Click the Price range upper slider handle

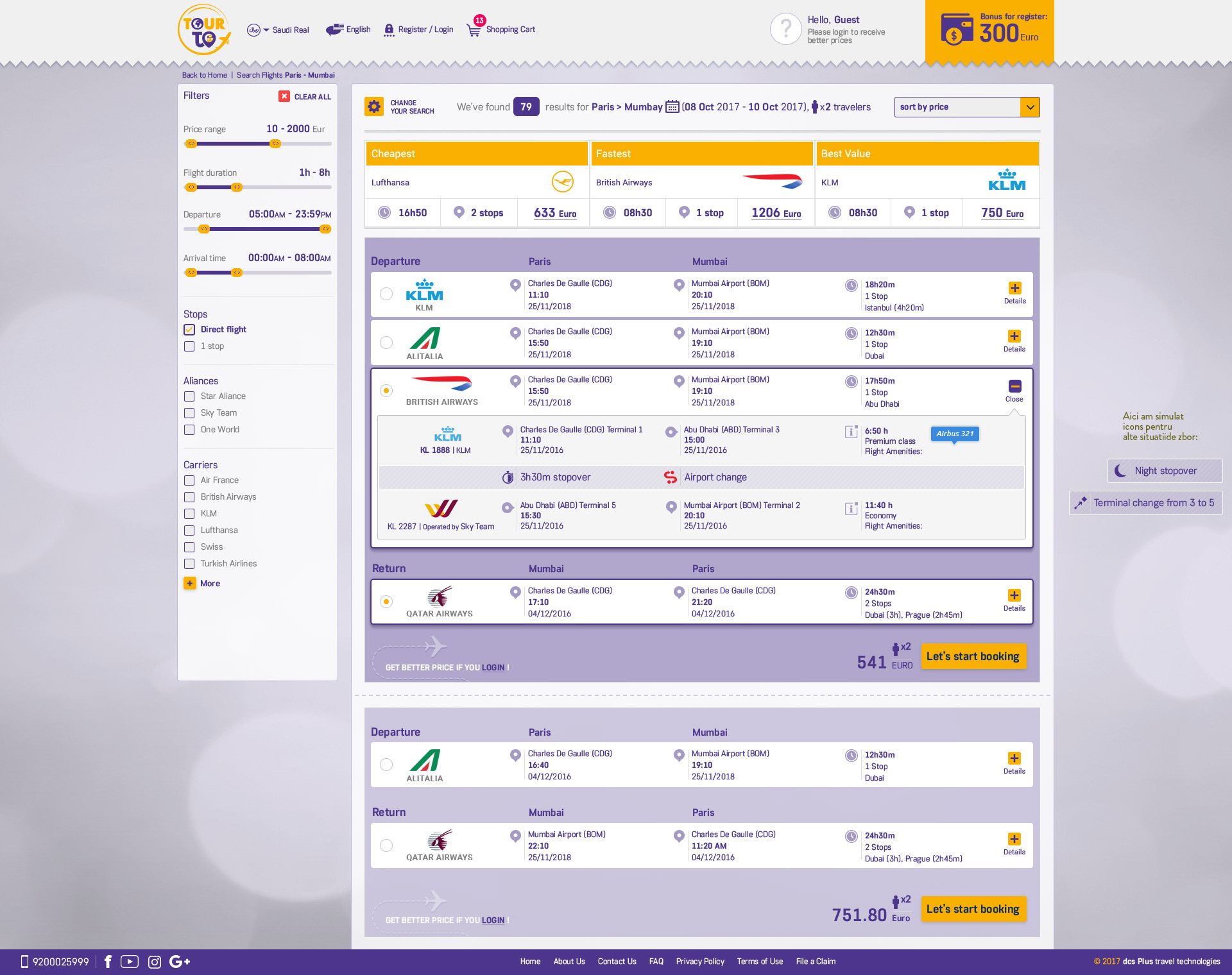click(x=275, y=144)
